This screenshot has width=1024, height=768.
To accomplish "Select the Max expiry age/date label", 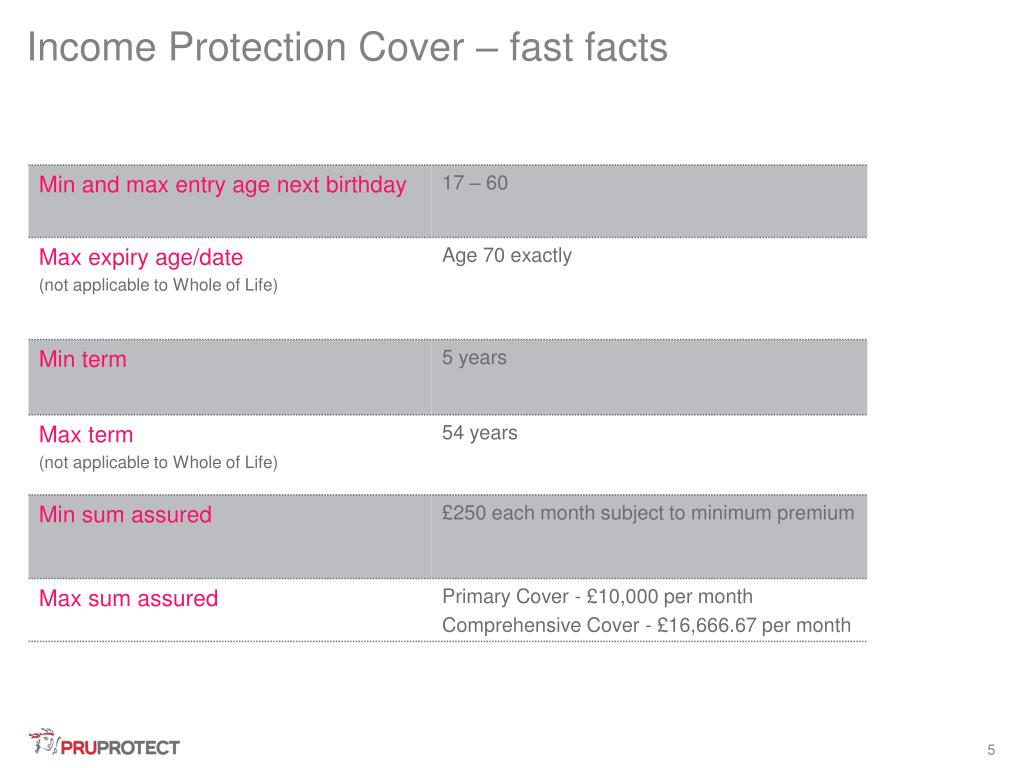I will [x=141, y=257].
